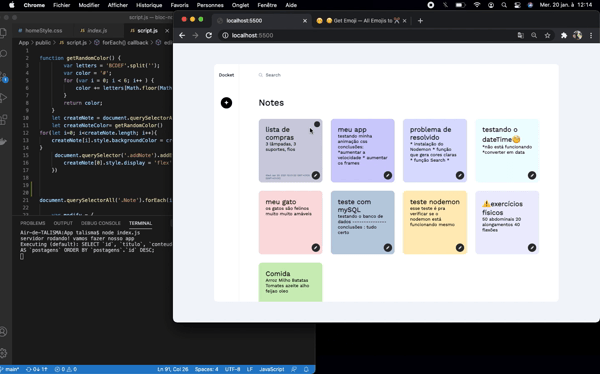The height and width of the screenshot is (374, 600).
Task: Open Chrome extensions puzzle icon
Action: 564,35
